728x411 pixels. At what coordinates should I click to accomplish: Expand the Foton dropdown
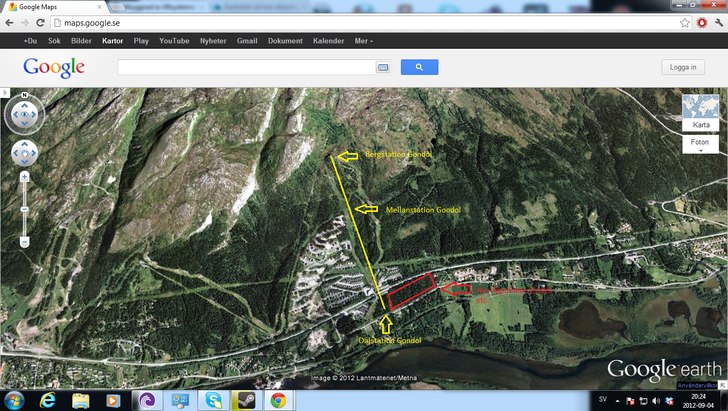point(701,146)
